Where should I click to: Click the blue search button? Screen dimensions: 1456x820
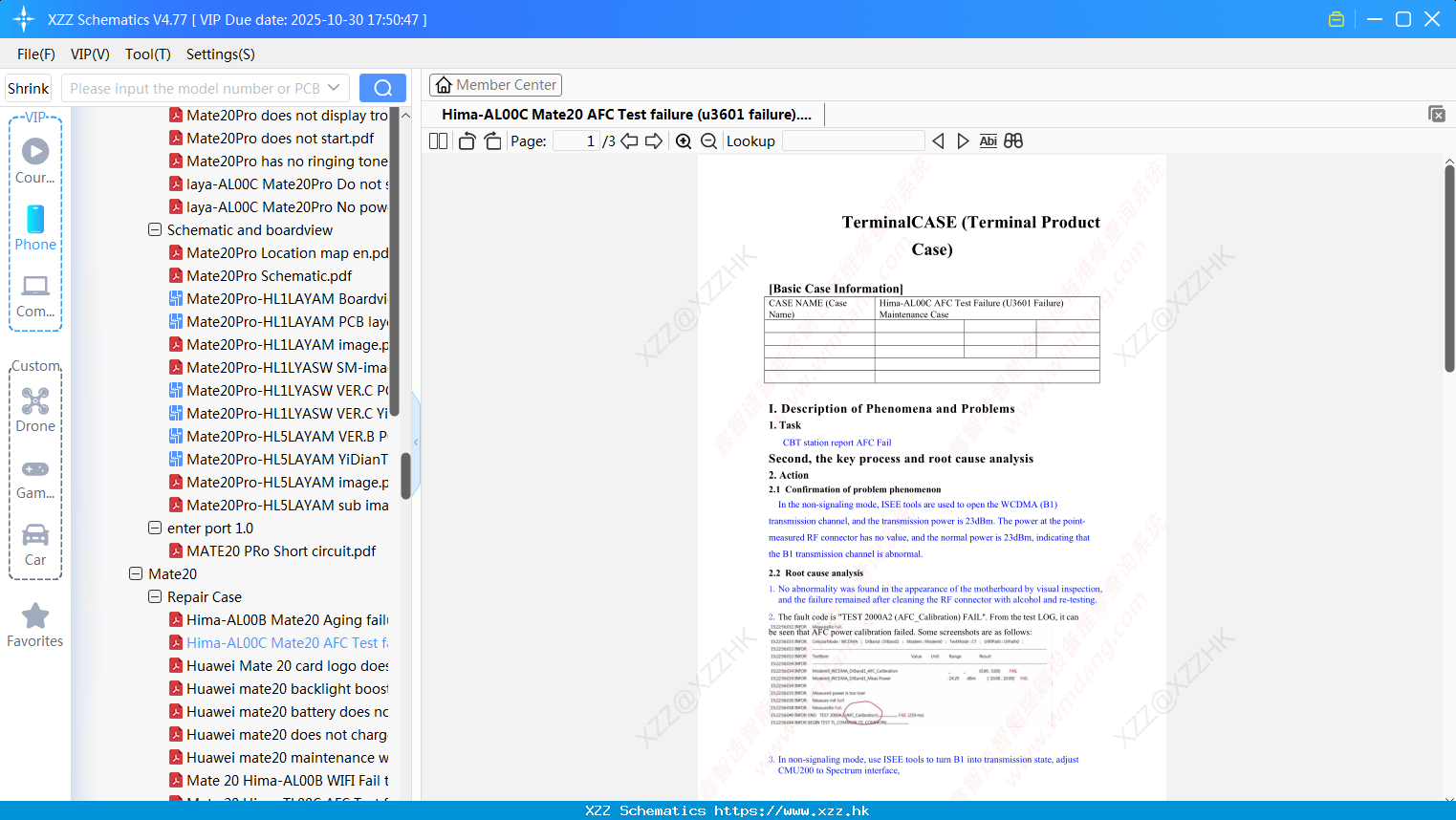pyautogui.click(x=382, y=88)
